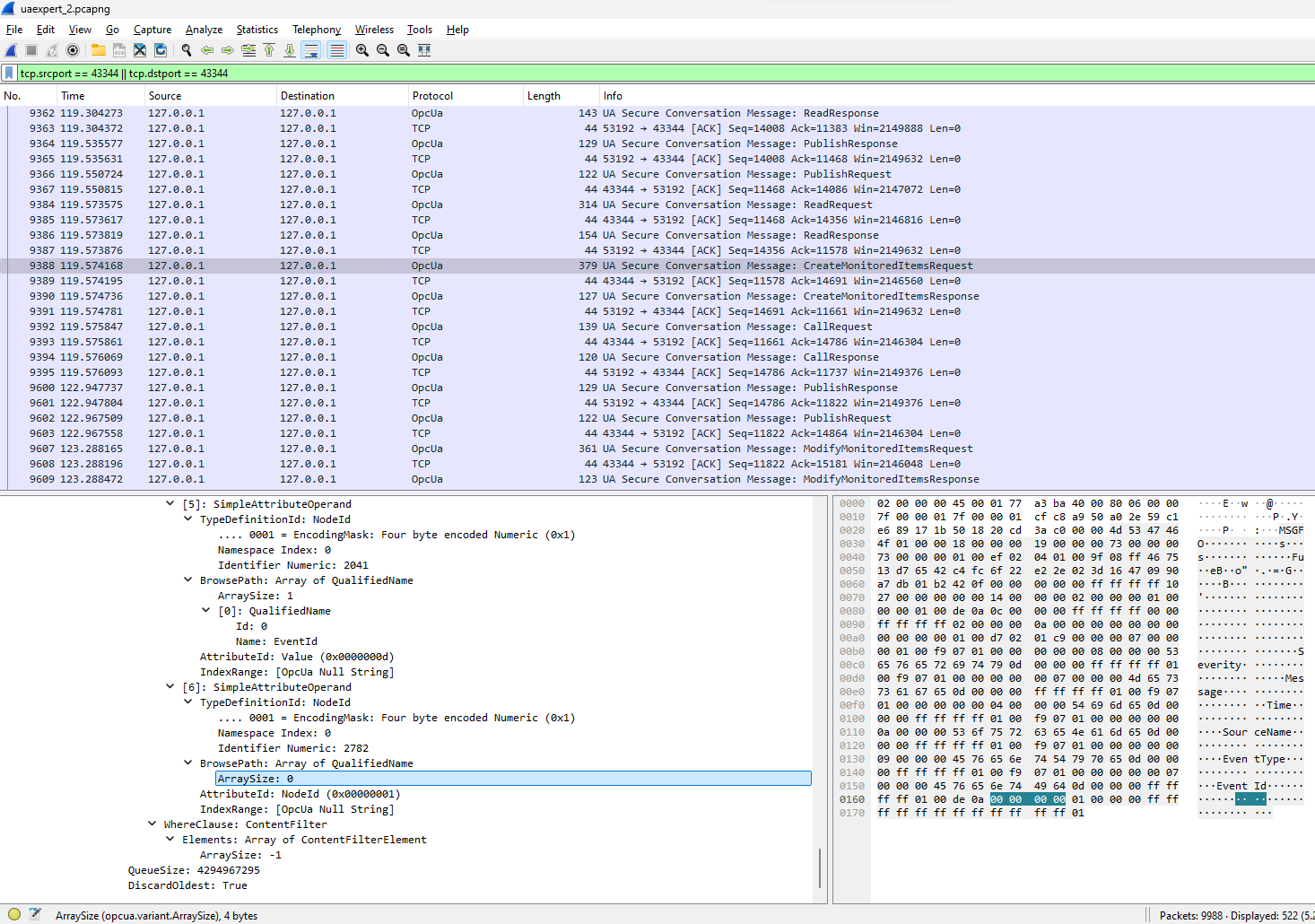Zoom in the main window text

point(362,50)
